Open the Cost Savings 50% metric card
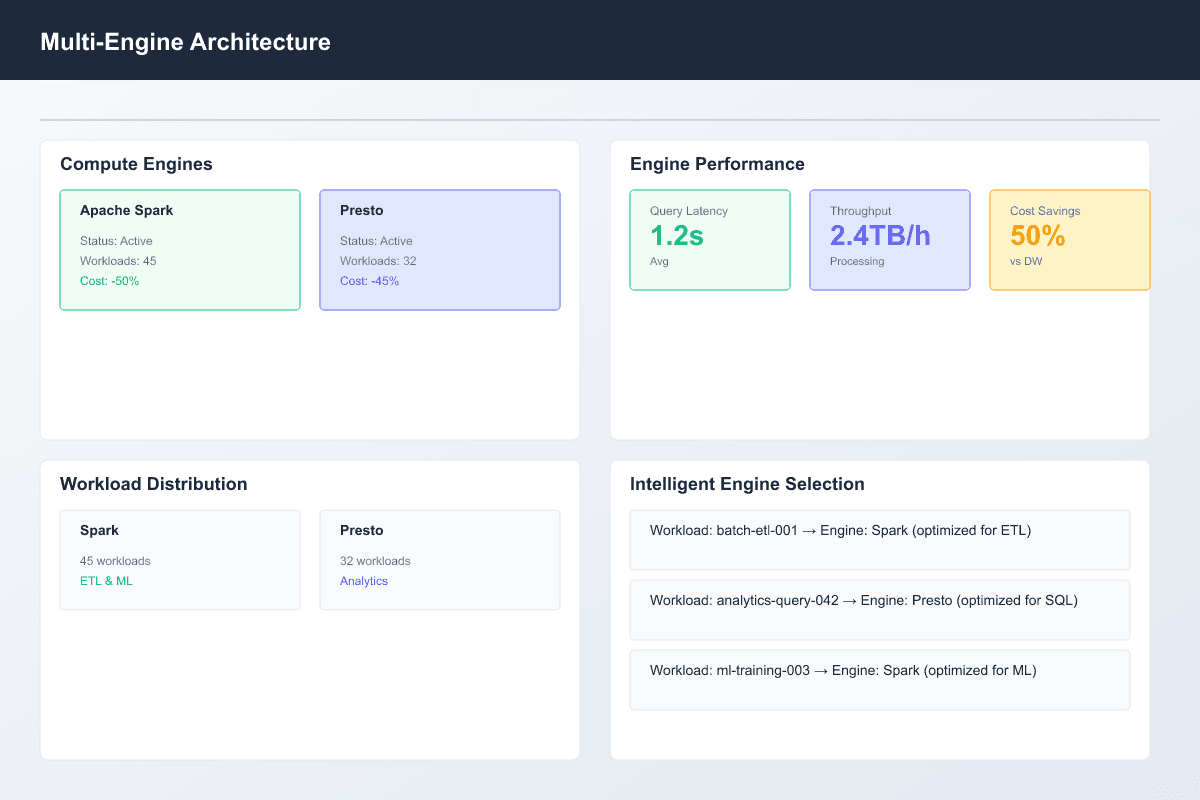Screen dimensions: 1200x800 pos(1069,240)
